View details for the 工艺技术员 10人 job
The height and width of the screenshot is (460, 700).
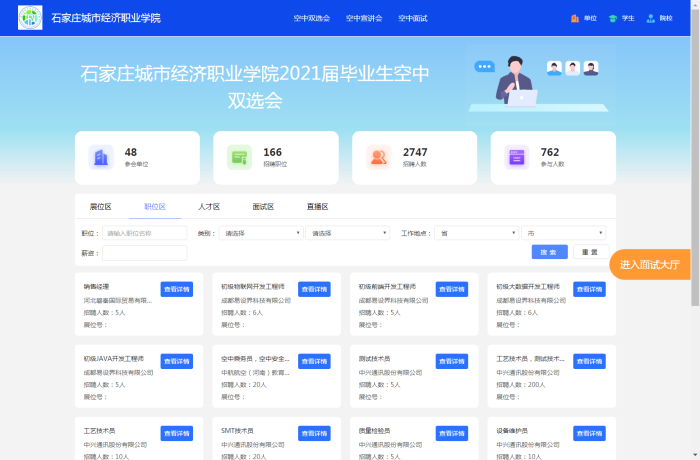pyautogui.click(x=177, y=433)
